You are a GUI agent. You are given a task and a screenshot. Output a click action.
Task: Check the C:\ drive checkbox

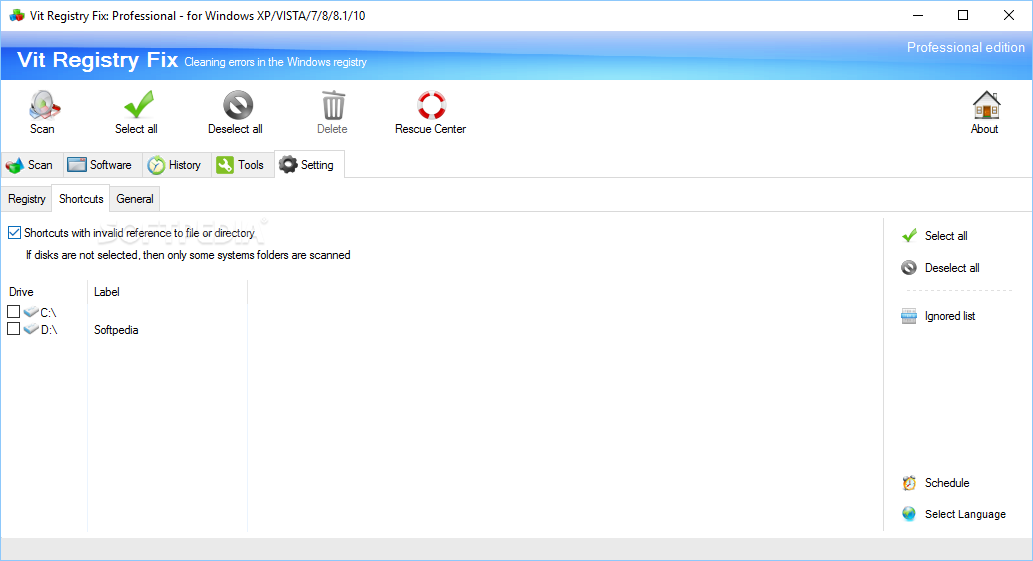pyautogui.click(x=13, y=311)
